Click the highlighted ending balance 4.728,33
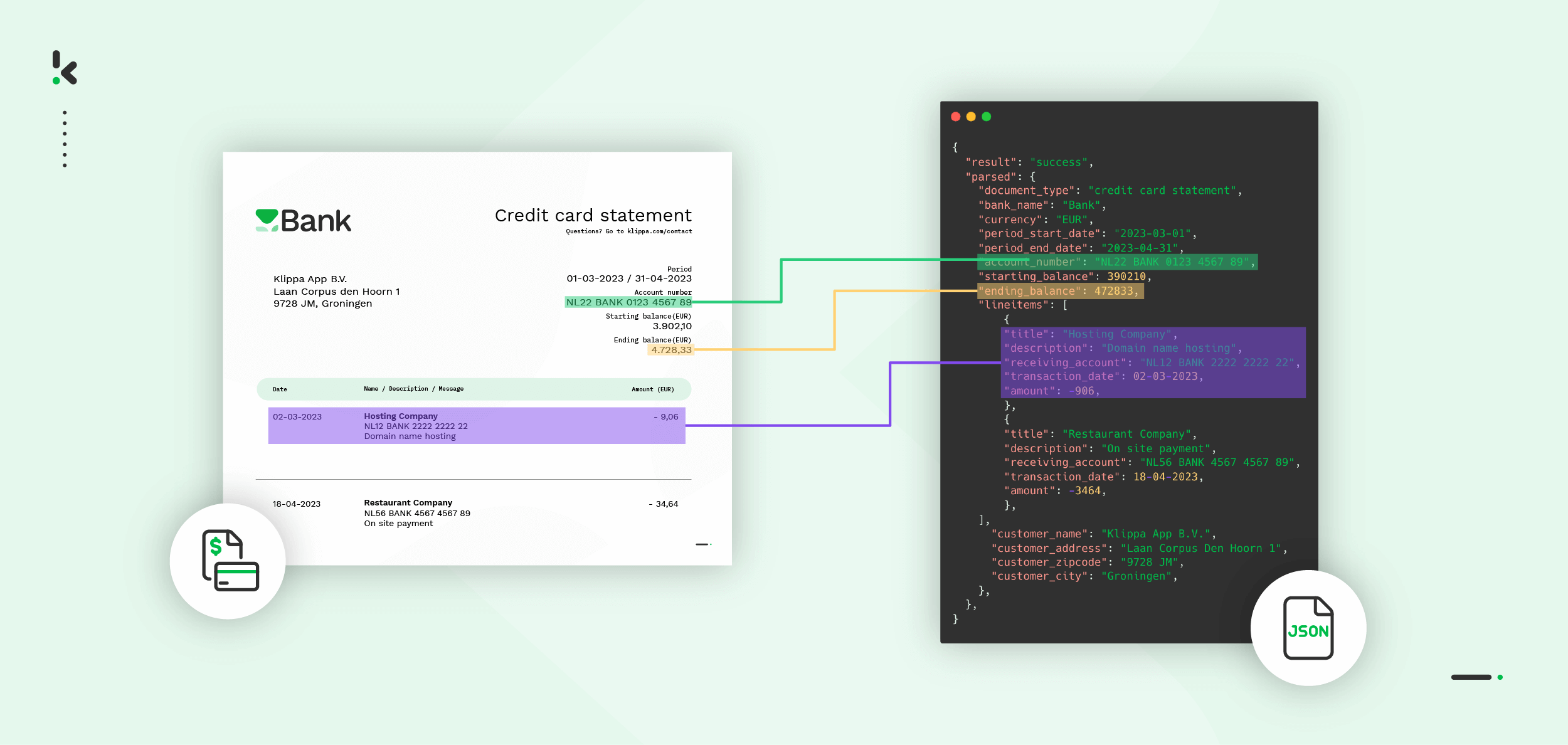Image resolution: width=1568 pixels, height=745 pixels. pyautogui.click(x=671, y=350)
